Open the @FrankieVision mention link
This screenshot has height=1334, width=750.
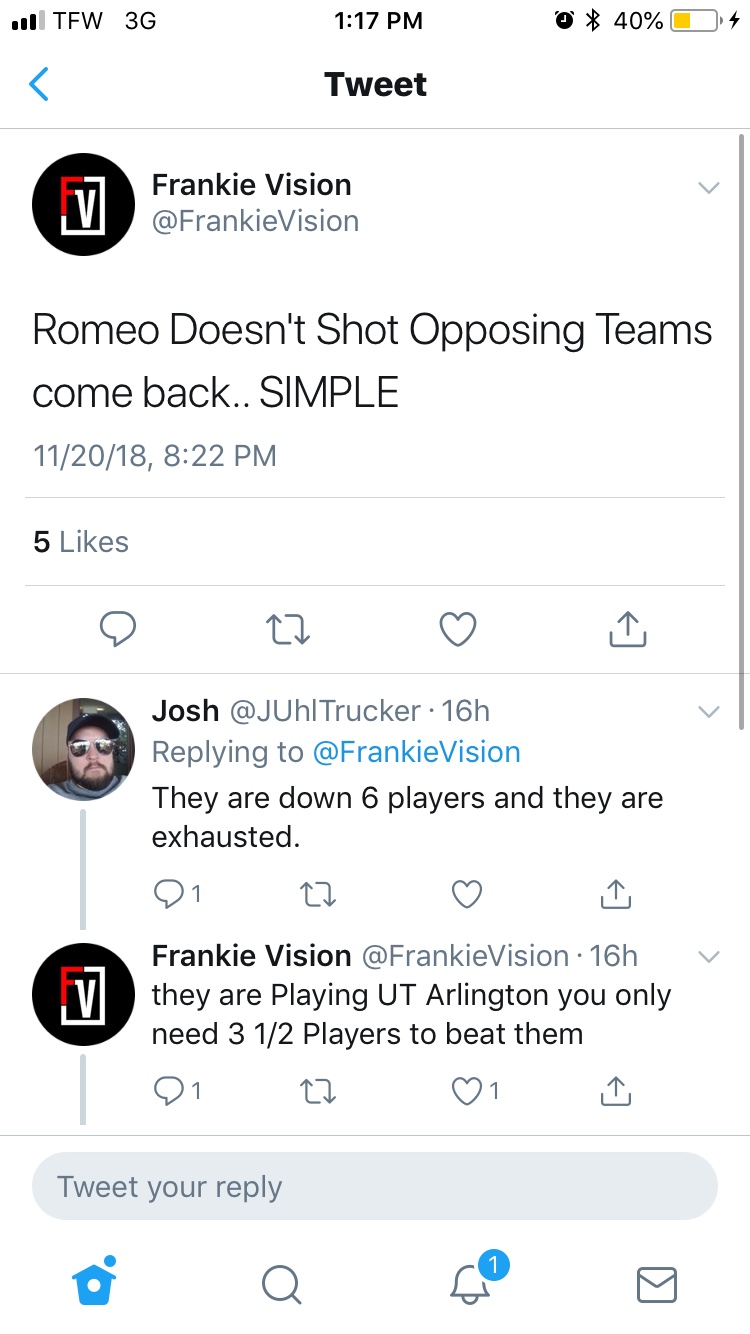tap(416, 752)
